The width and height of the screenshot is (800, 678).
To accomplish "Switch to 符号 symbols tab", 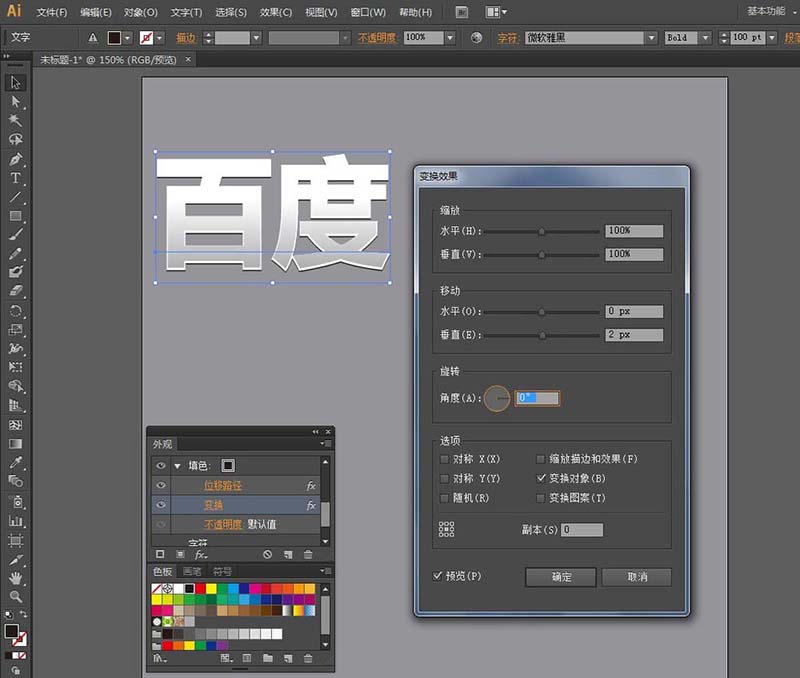I will pyautogui.click(x=222, y=572).
